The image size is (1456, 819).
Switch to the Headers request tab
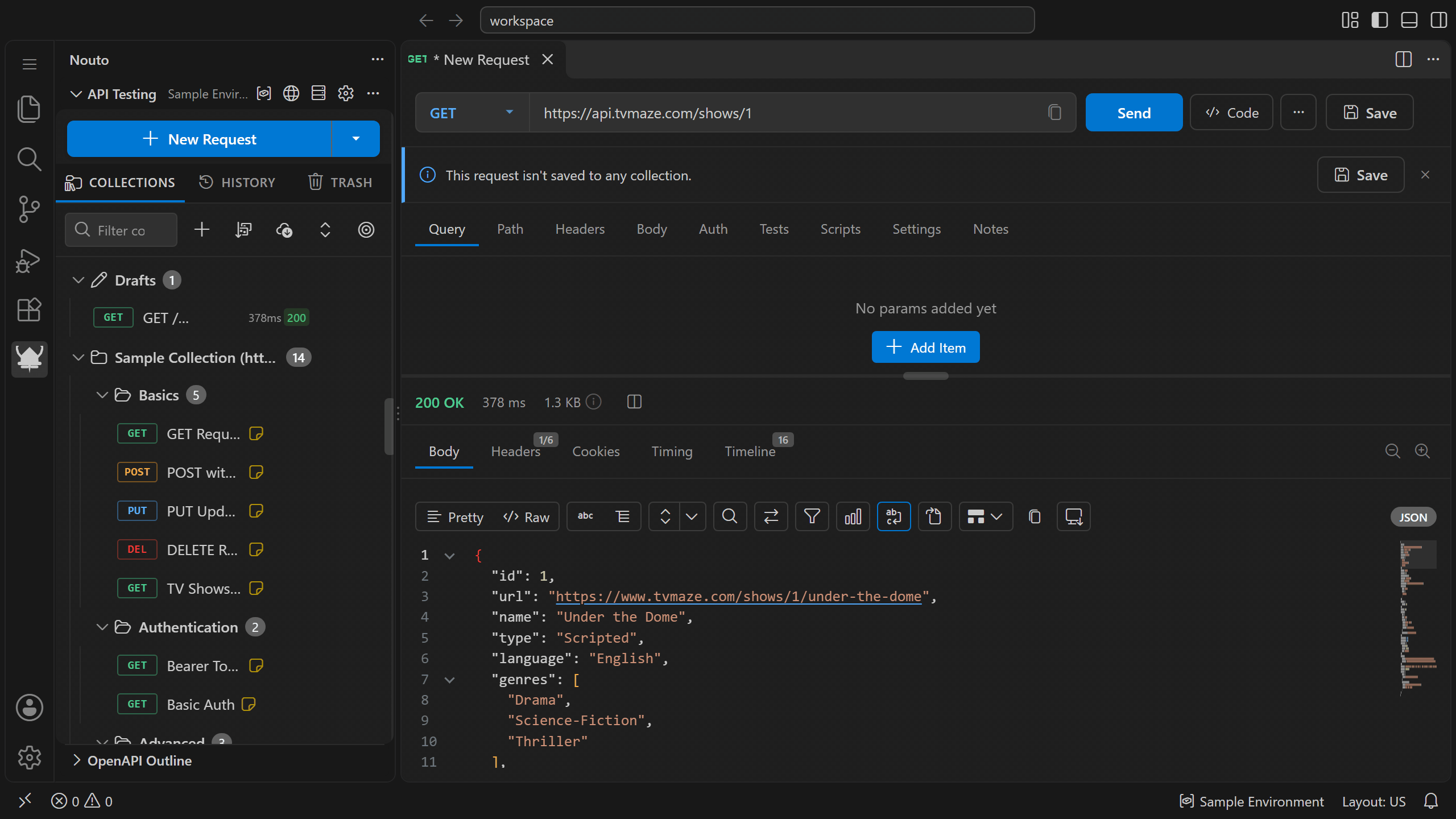pos(580,229)
